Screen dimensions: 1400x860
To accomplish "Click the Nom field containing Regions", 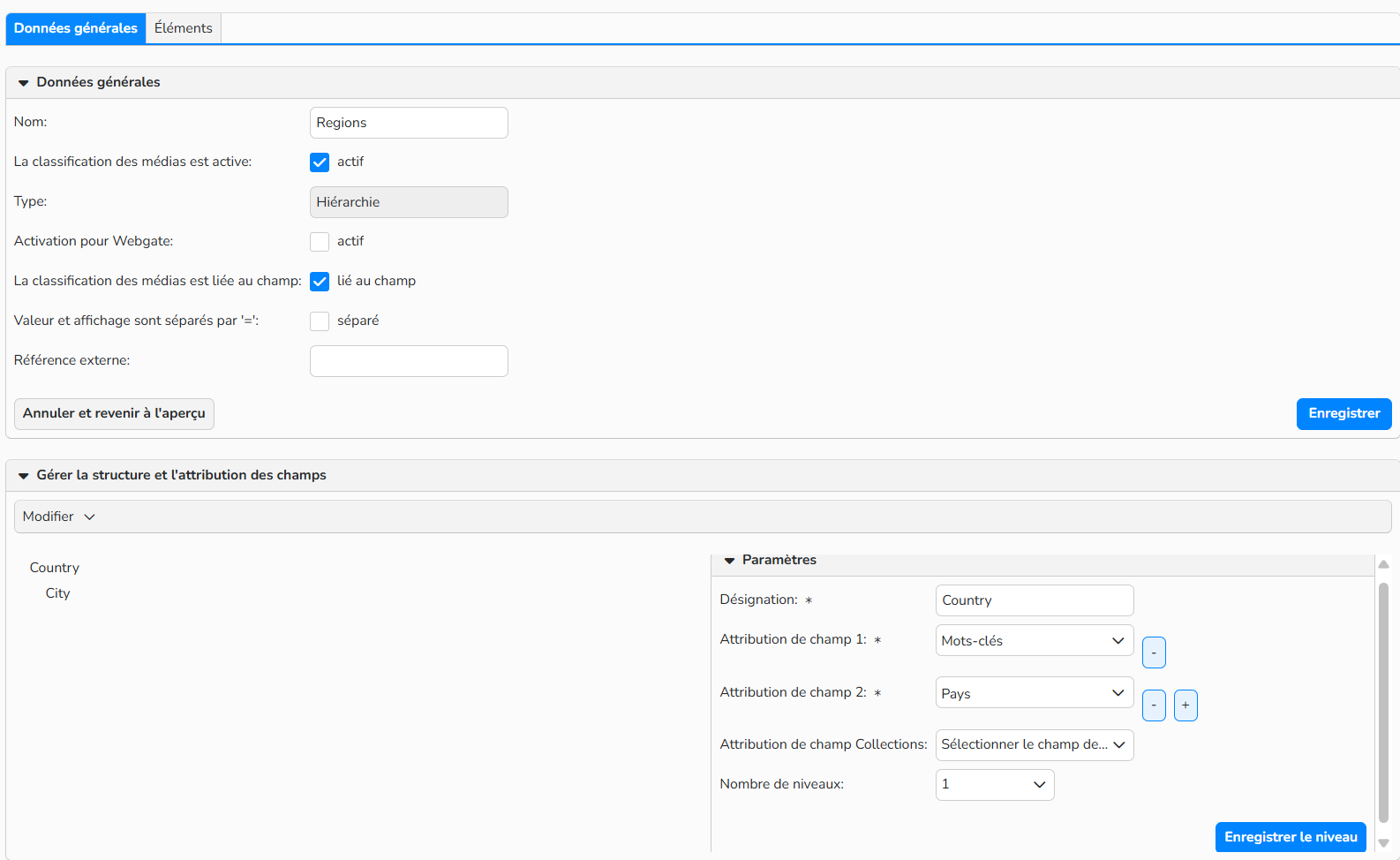I will pos(409,123).
